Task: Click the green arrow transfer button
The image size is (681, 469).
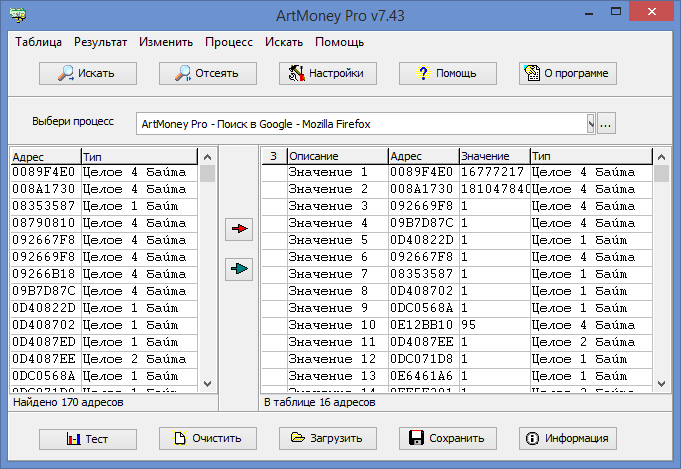Action: click(x=239, y=268)
